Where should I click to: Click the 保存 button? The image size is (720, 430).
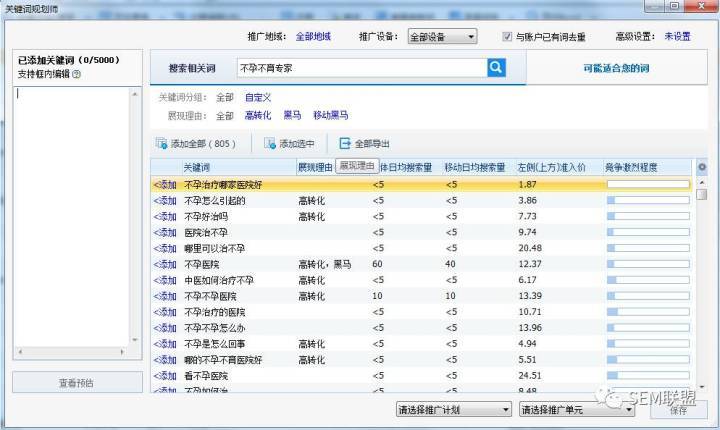tap(678, 409)
